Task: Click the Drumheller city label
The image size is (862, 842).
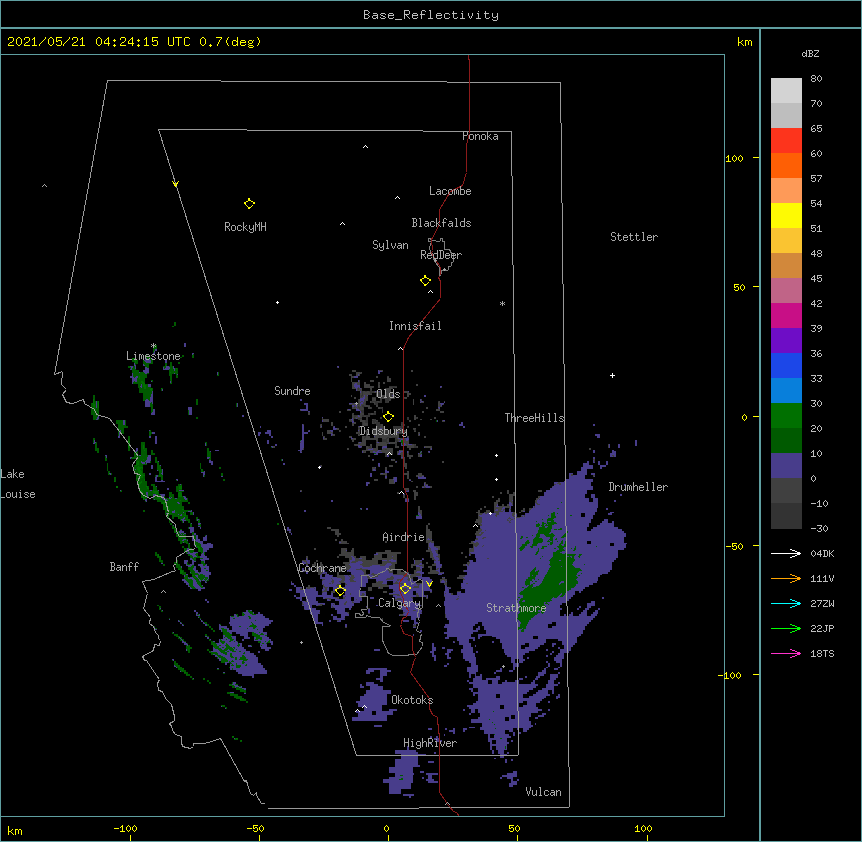Action: coord(638,487)
